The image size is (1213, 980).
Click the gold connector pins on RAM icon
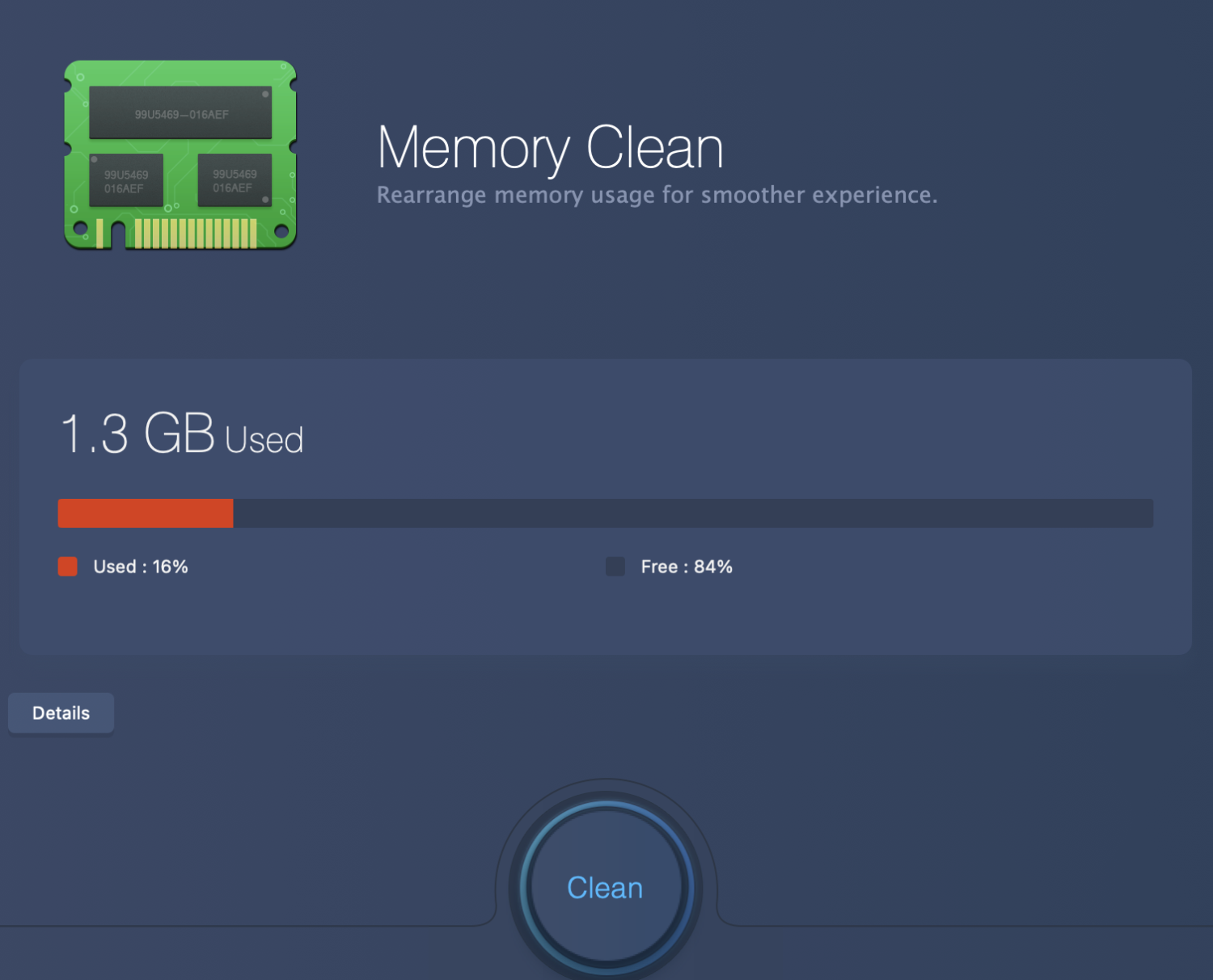pos(196,233)
